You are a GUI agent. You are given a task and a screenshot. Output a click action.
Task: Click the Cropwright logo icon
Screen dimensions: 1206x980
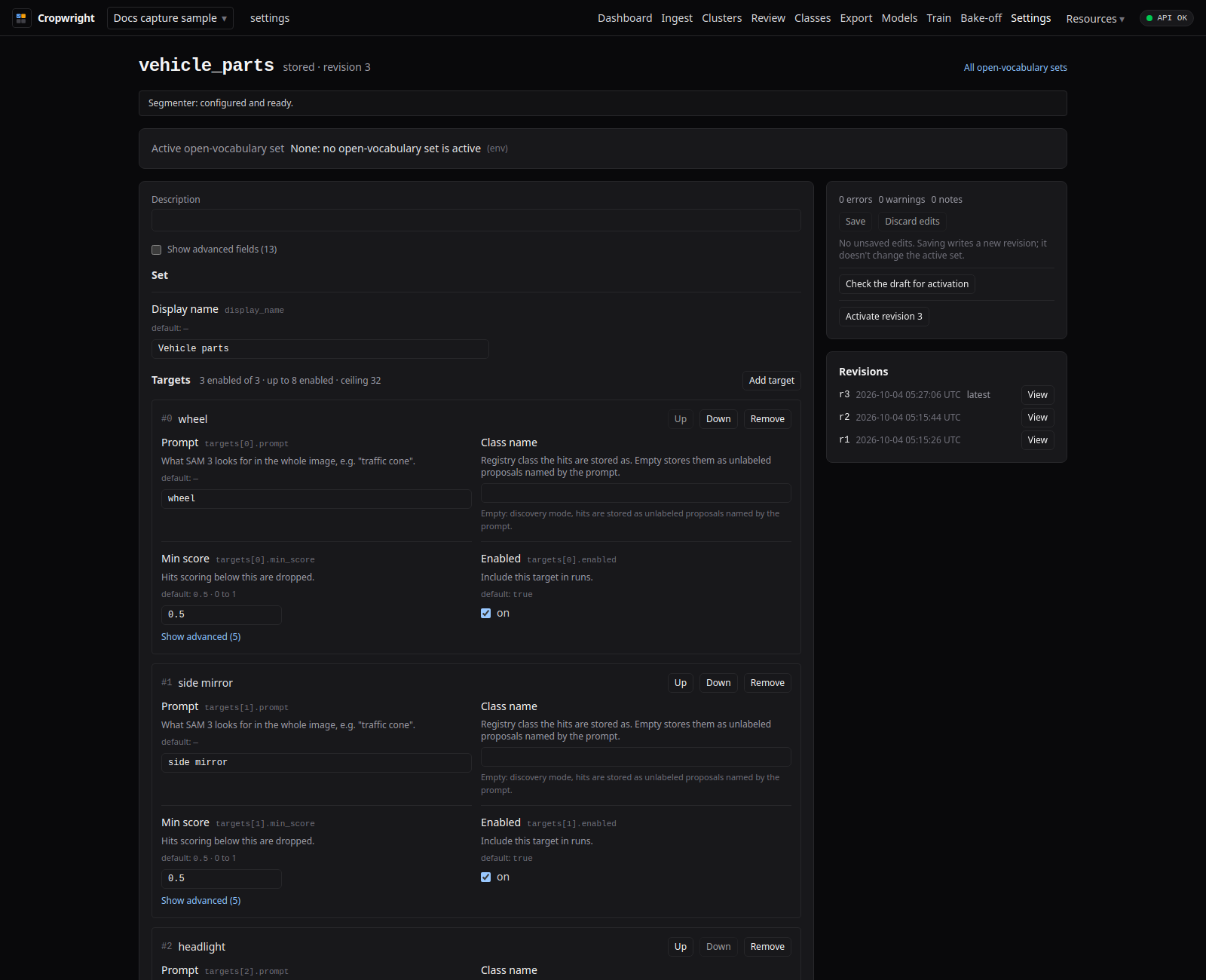tap(21, 18)
